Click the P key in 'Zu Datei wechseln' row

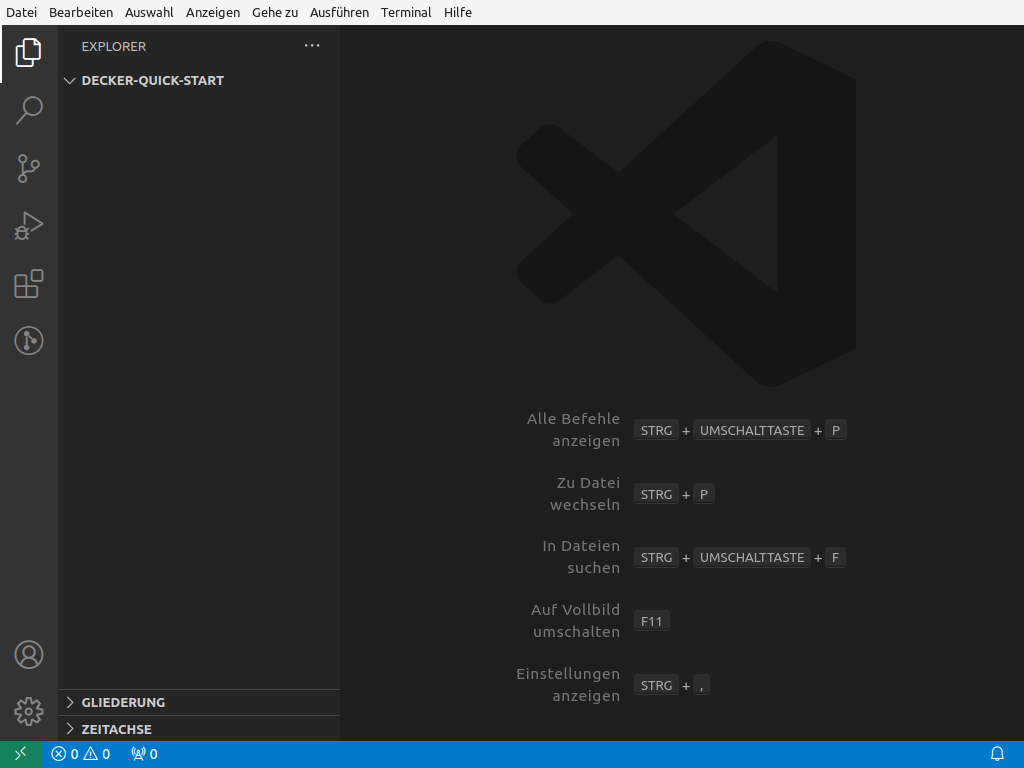pos(704,494)
